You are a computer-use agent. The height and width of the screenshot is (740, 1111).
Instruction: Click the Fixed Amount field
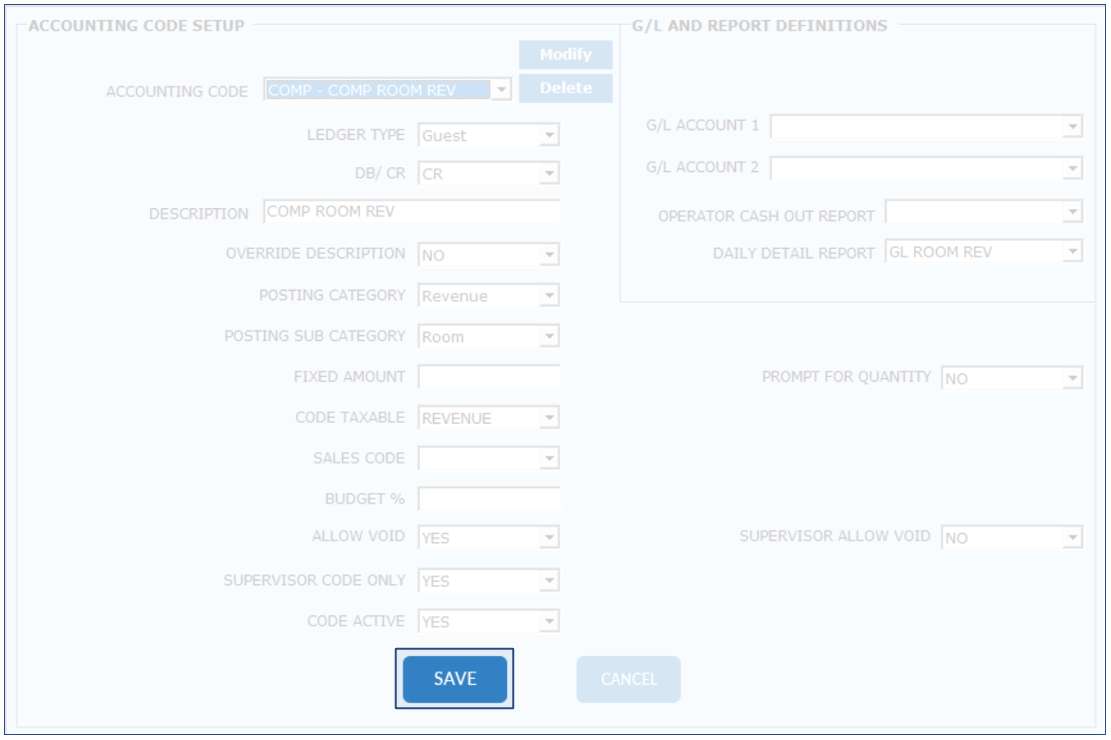[489, 377]
